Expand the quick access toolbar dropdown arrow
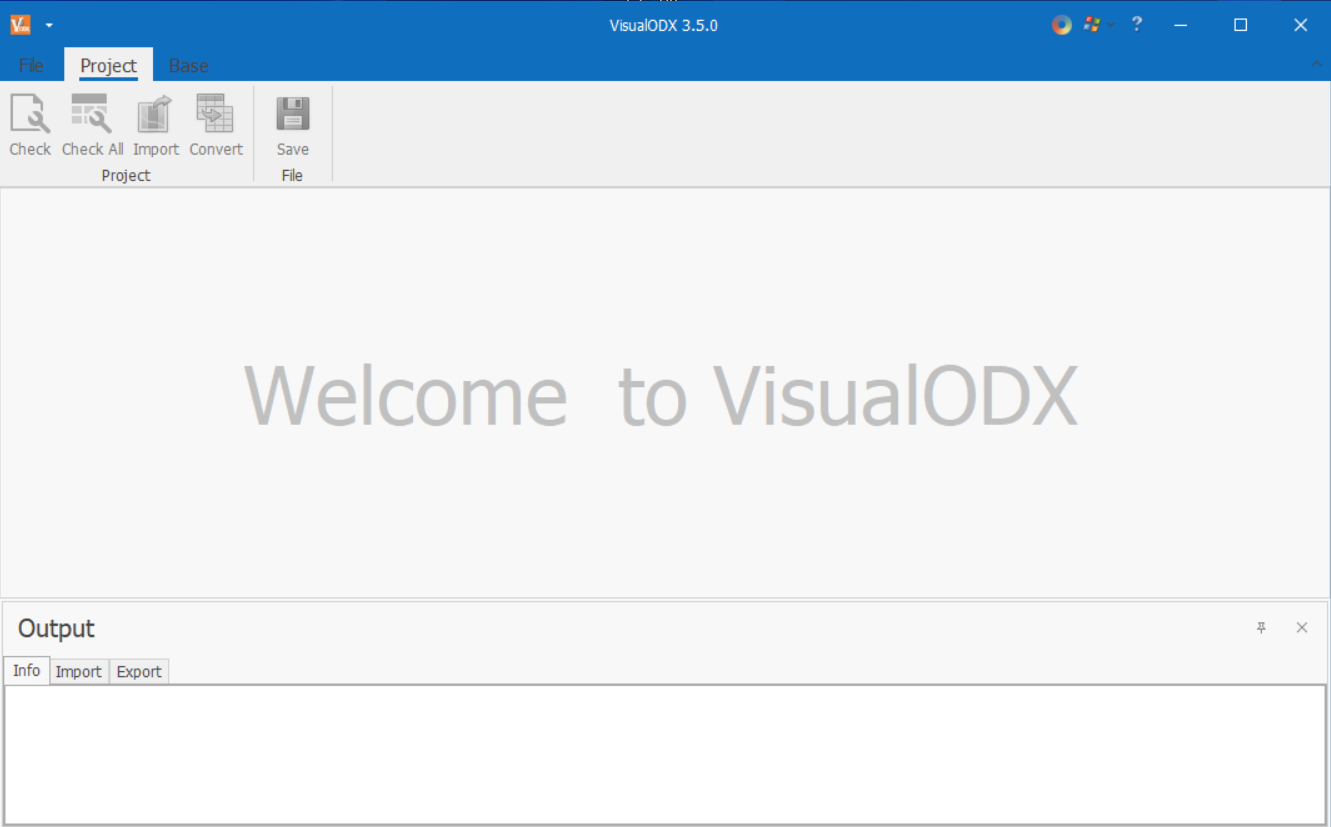1331x827 pixels. pos(49,26)
